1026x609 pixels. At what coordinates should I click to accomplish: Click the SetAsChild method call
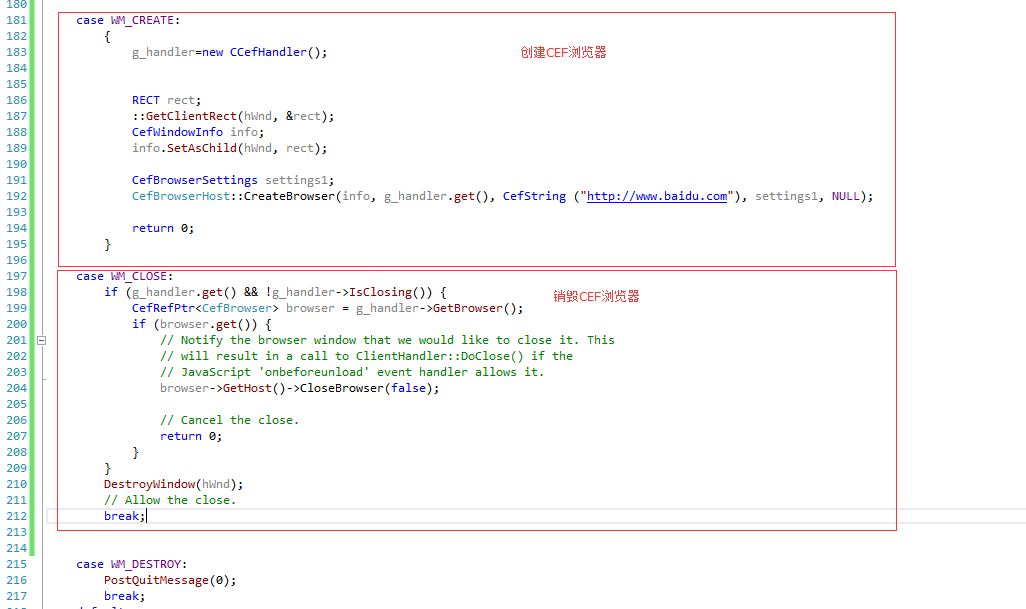click(x=202, y=148)
